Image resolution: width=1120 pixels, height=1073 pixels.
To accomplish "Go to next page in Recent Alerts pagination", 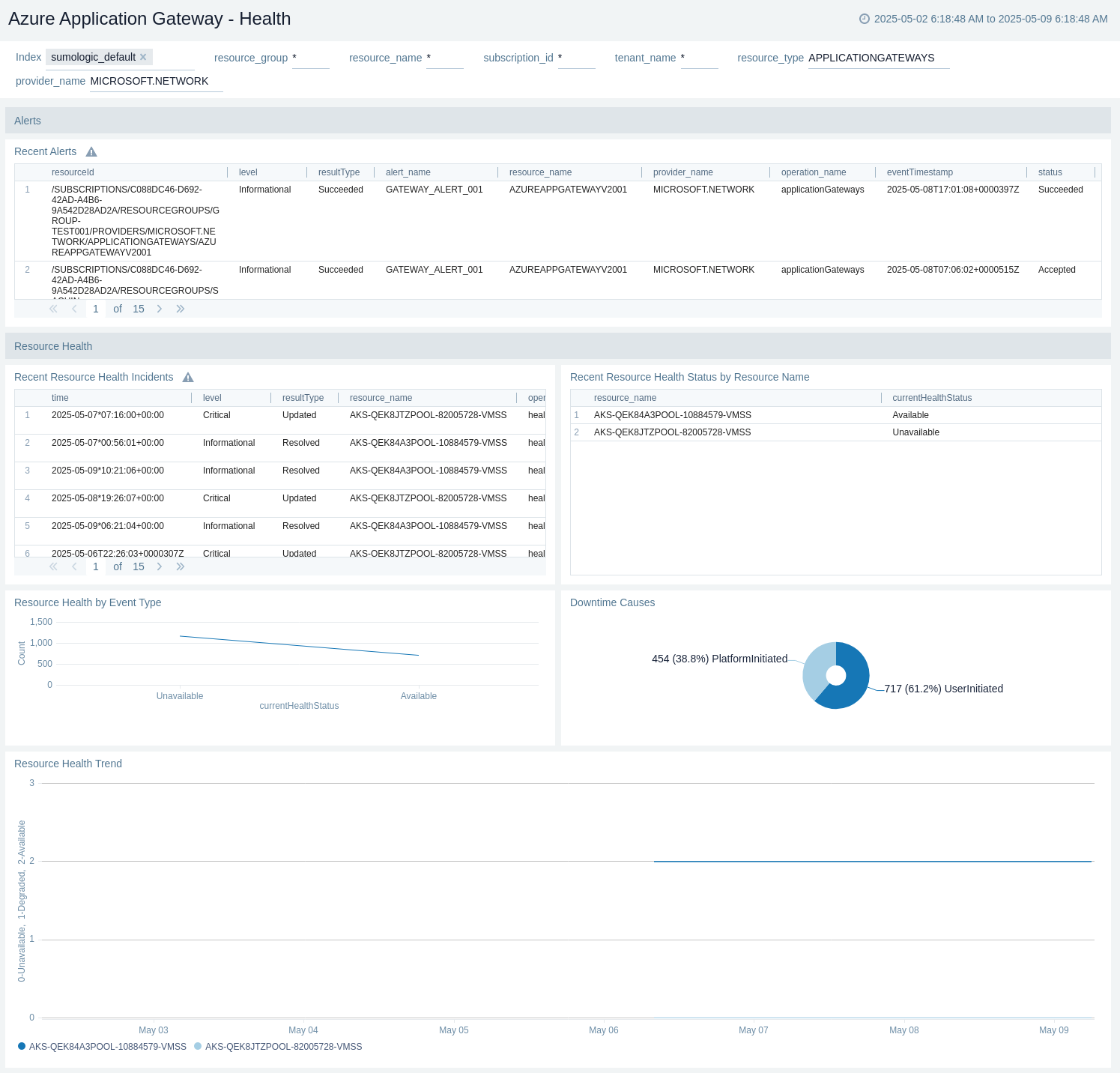I will pos(160,309).
